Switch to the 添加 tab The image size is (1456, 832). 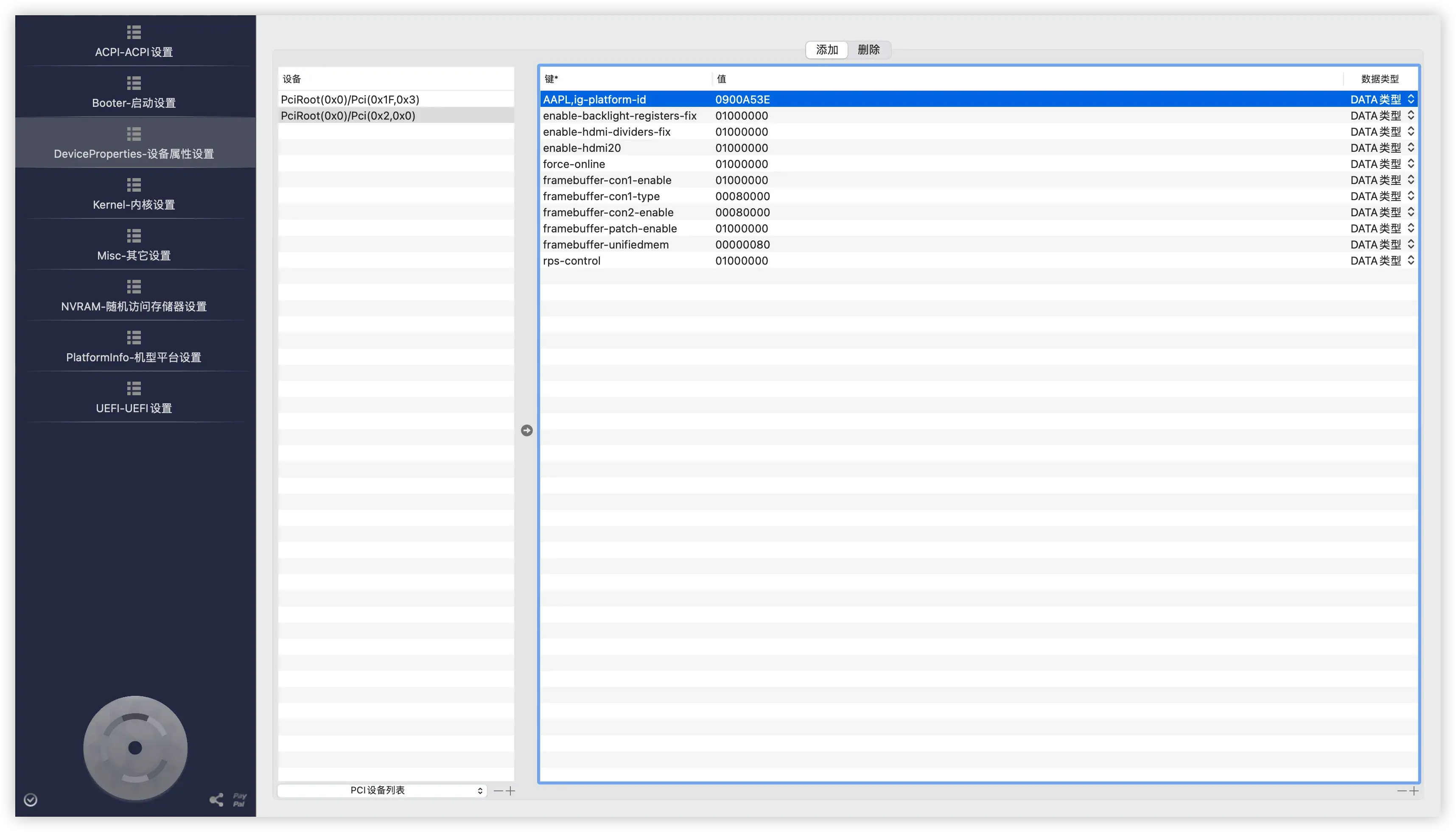pyautogui.click(x=826, y=50)
